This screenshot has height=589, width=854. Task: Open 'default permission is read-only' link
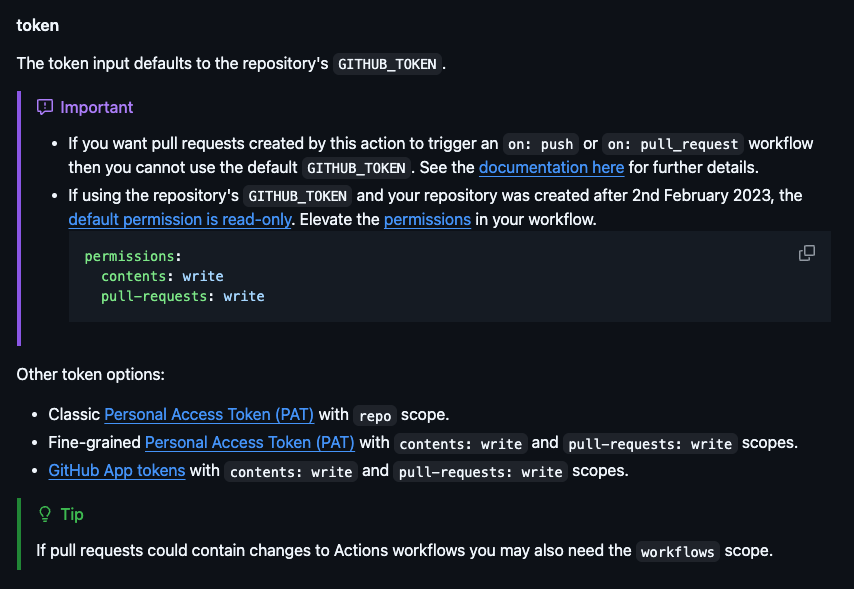tap(180, 220)
